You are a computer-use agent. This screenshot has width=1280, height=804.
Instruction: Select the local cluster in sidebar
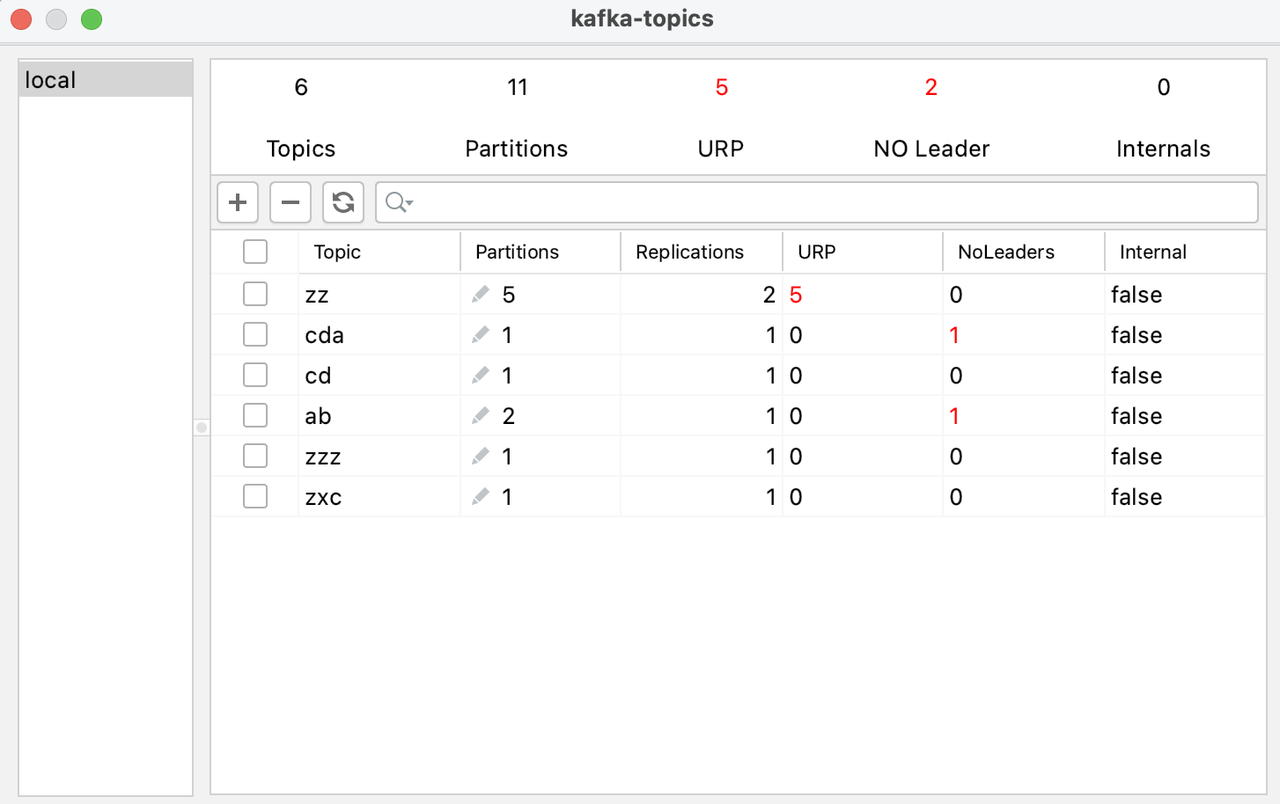[106, 80]
